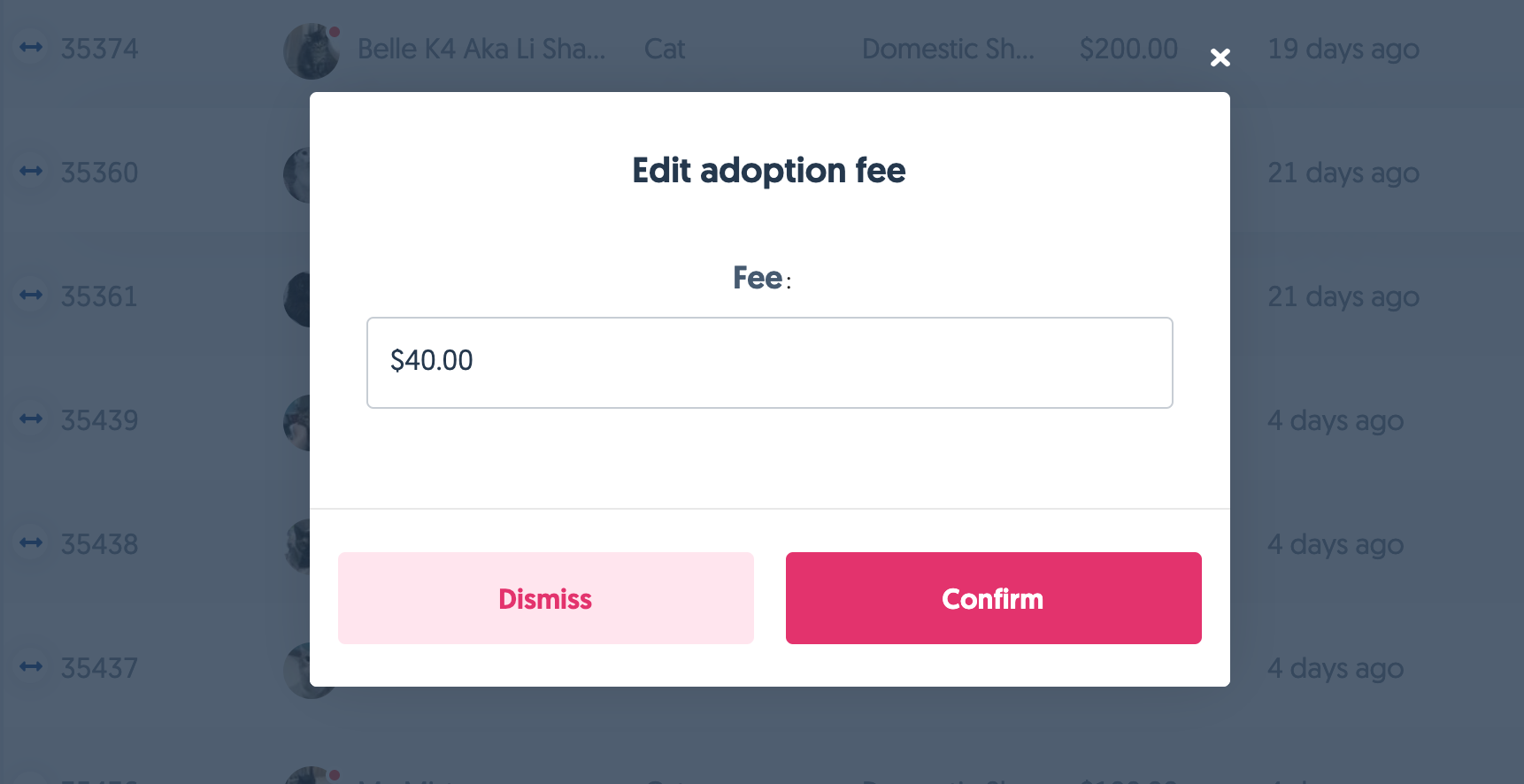Select record number 35439
The width and height of the screenshot is (1524, 784).
[99, 420]
